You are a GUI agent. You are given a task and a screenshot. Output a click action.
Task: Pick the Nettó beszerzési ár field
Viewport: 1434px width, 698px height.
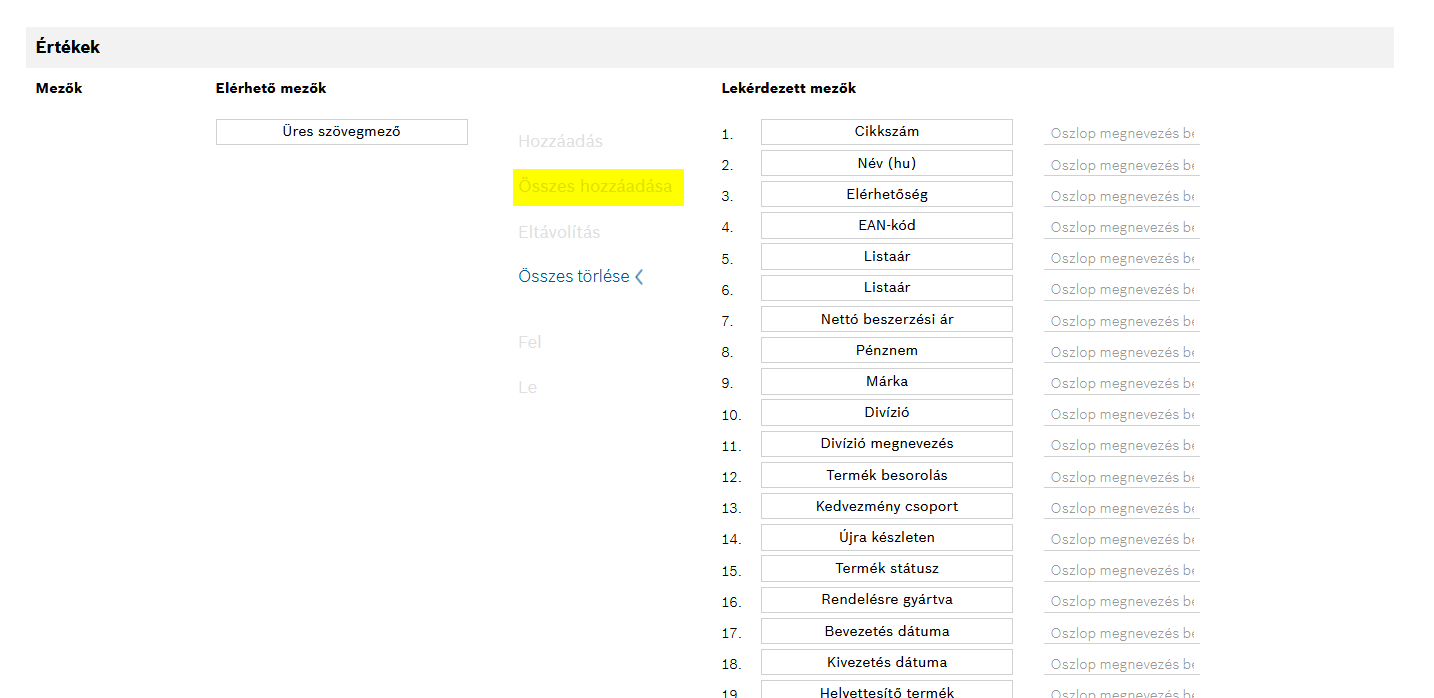coord(886,319)
